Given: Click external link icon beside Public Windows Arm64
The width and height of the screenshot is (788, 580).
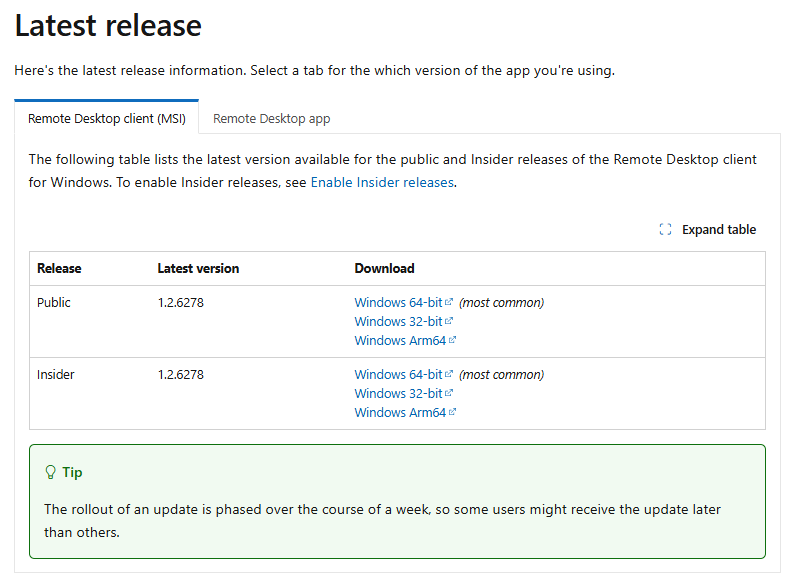Looking at the screenshot, I should tap(452, 340).
